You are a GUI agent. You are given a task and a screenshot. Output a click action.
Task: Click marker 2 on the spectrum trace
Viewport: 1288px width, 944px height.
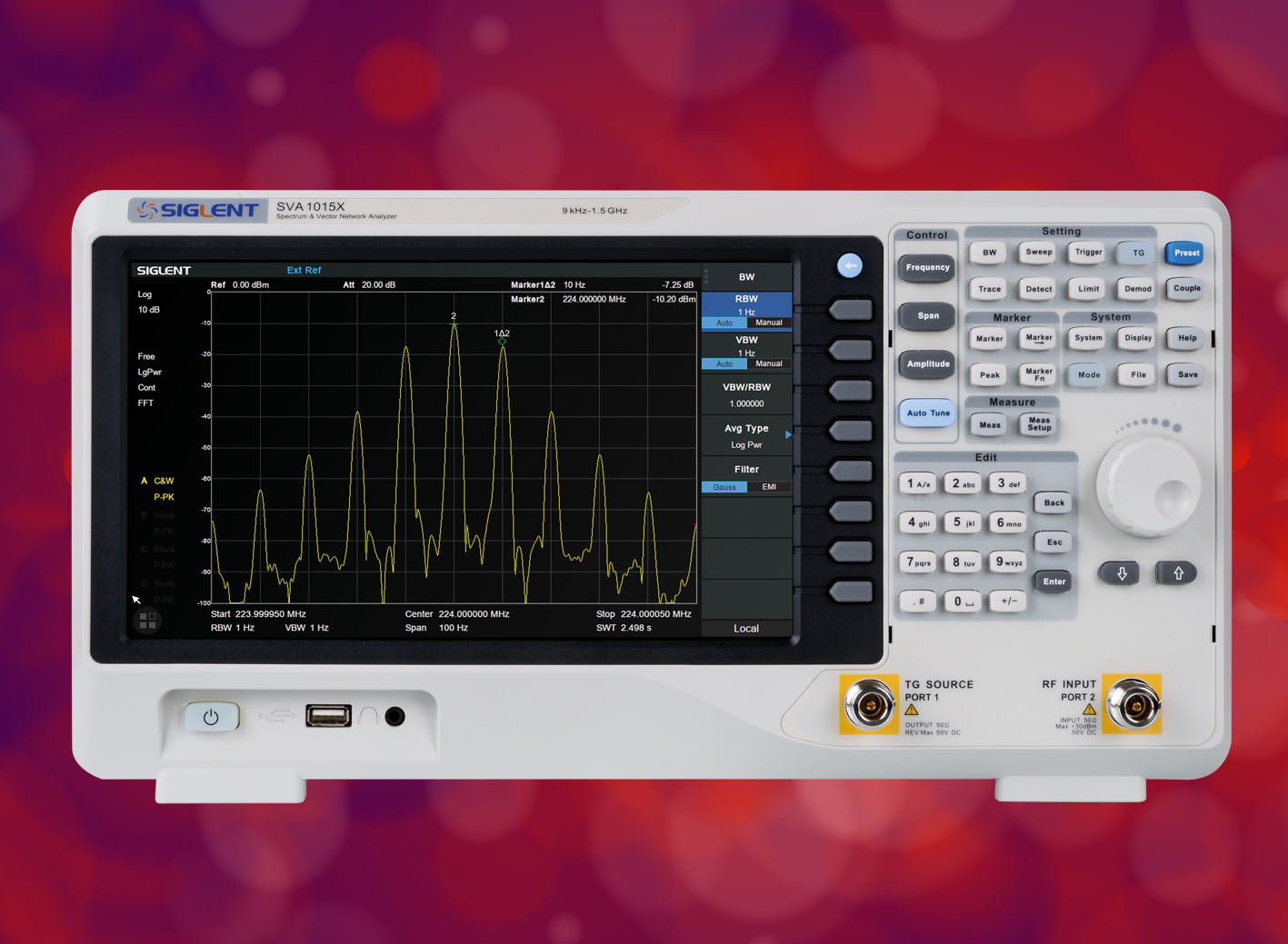click(x=454, y=319)
